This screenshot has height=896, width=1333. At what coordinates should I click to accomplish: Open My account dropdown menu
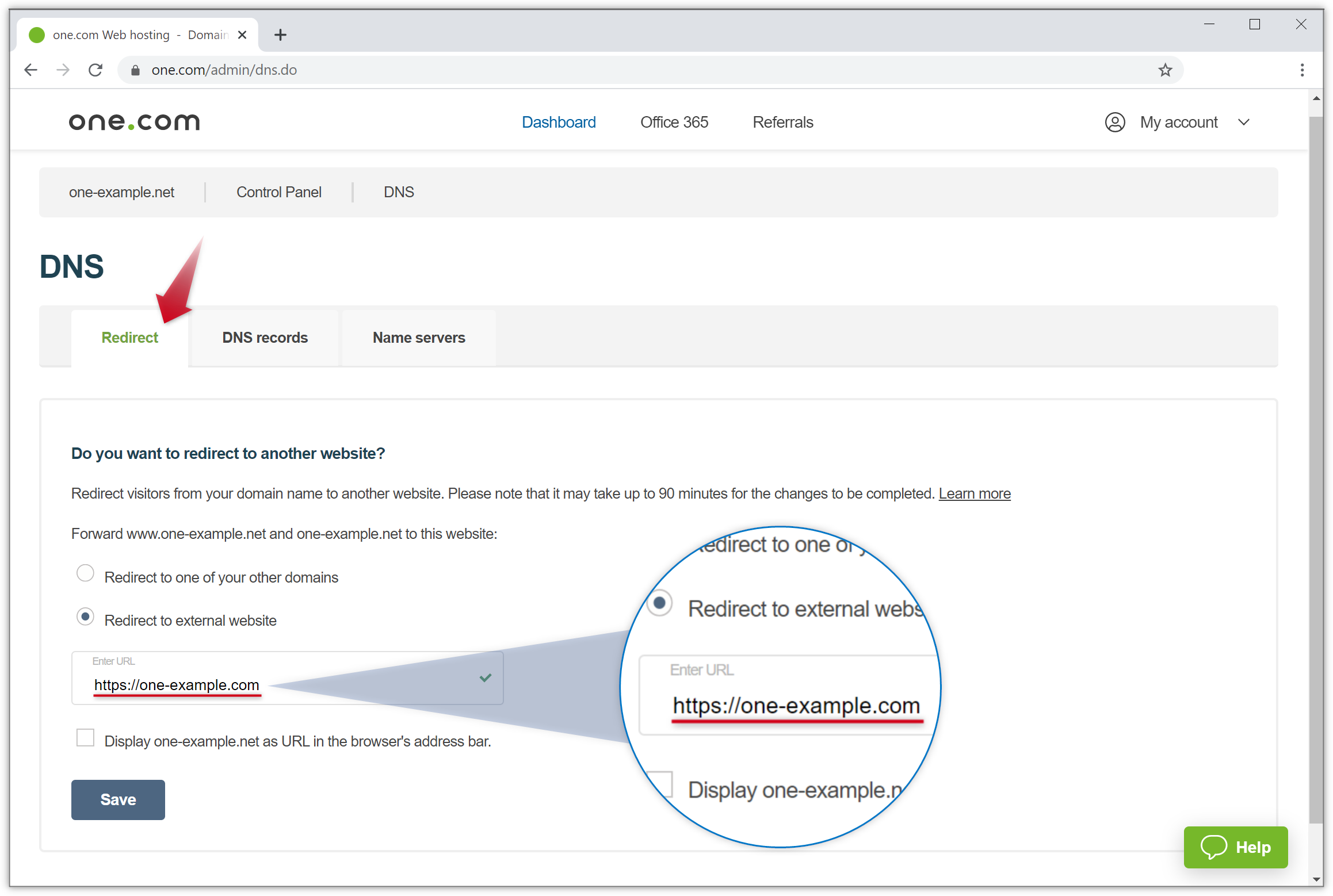(1181, 122)
